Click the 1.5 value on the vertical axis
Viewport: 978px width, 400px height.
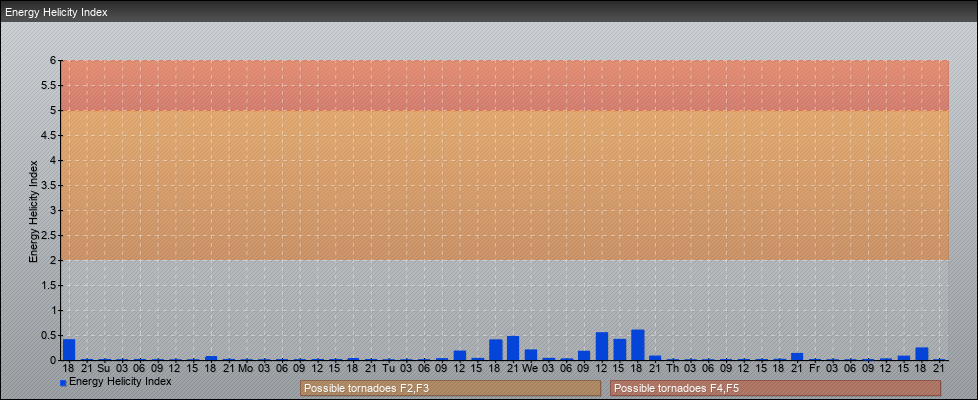click(49, 285)
